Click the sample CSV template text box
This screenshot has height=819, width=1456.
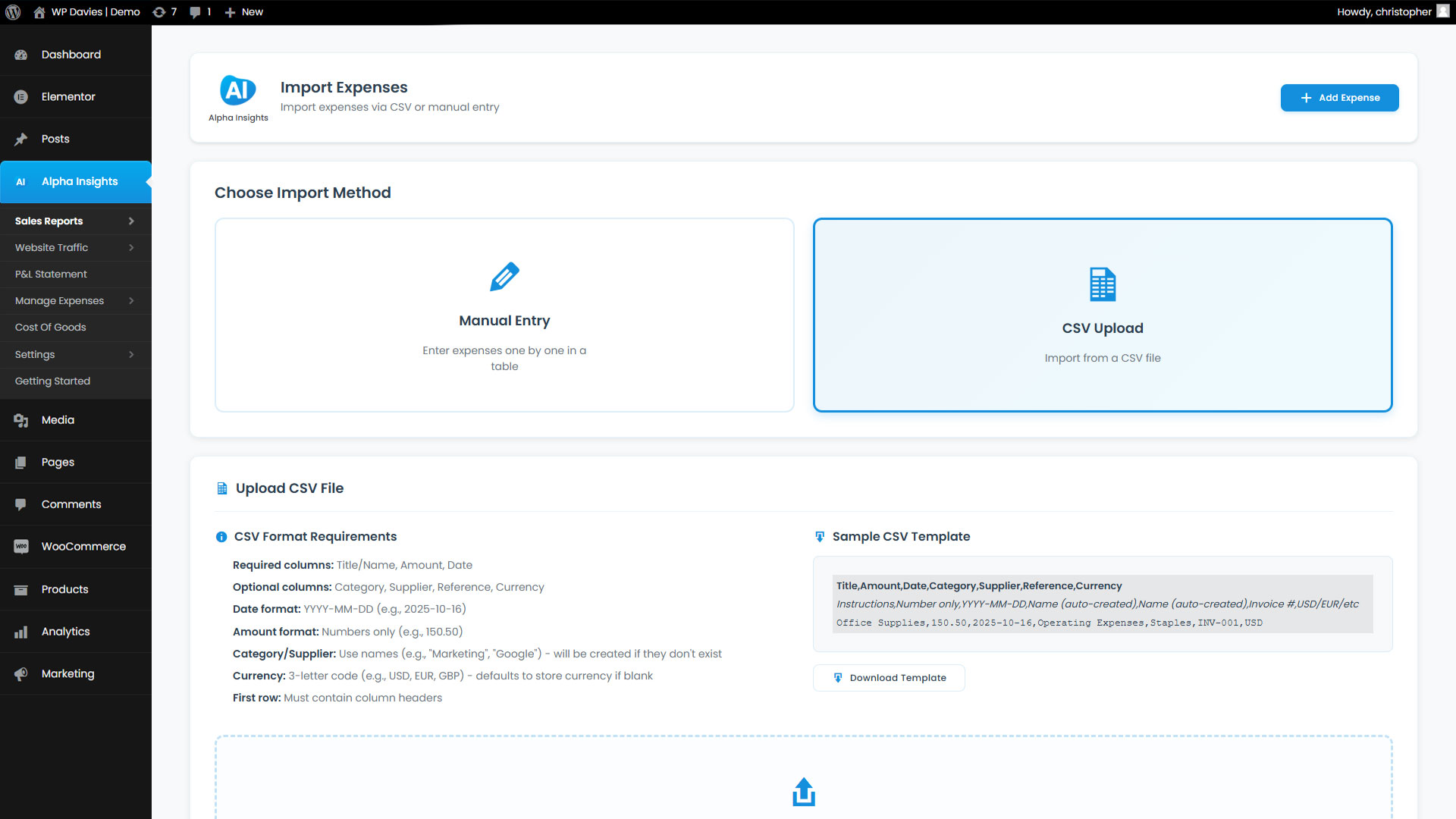tap(1102, 604)
